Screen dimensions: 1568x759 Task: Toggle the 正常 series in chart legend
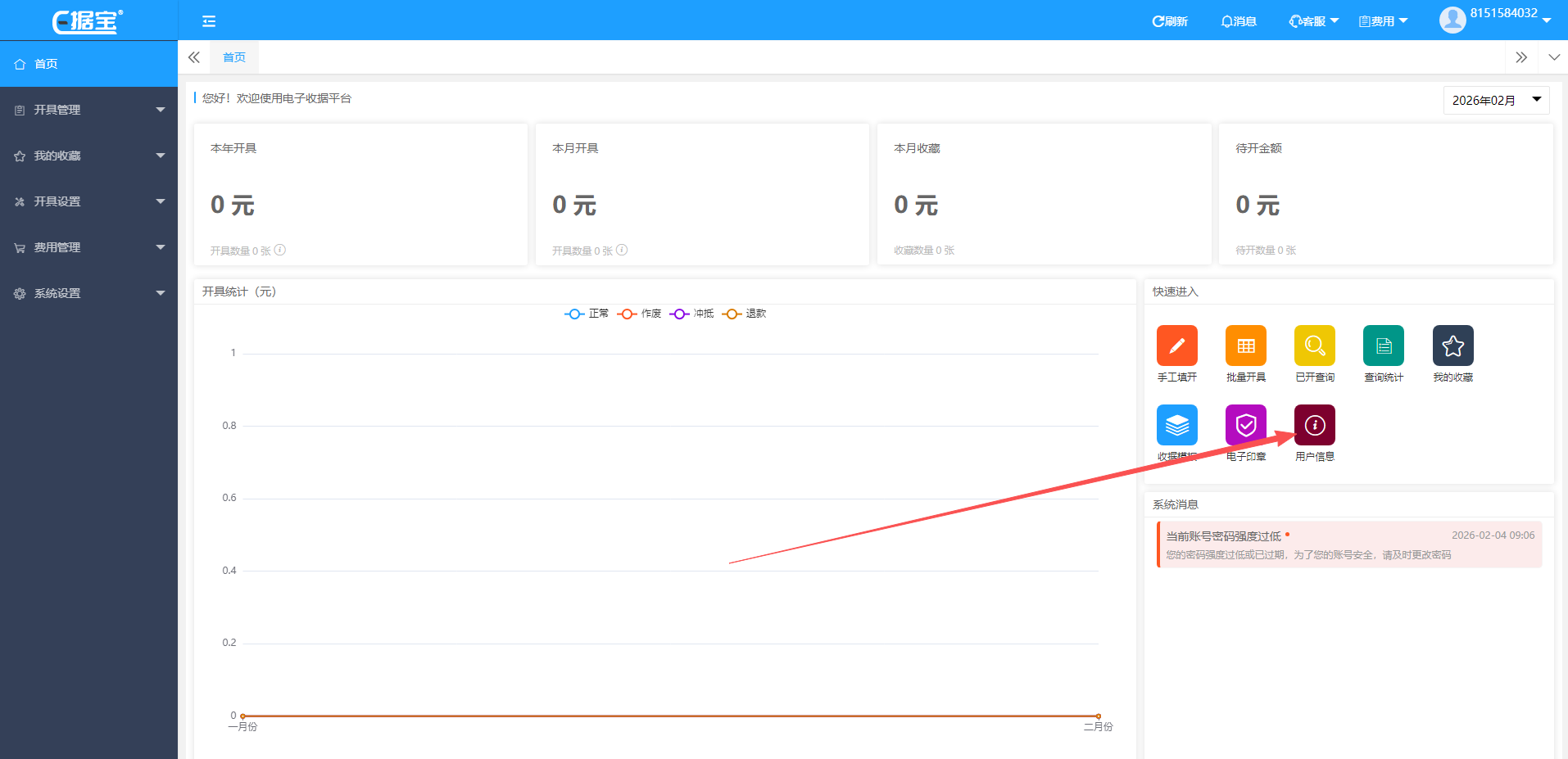click(x=587, y=314)
